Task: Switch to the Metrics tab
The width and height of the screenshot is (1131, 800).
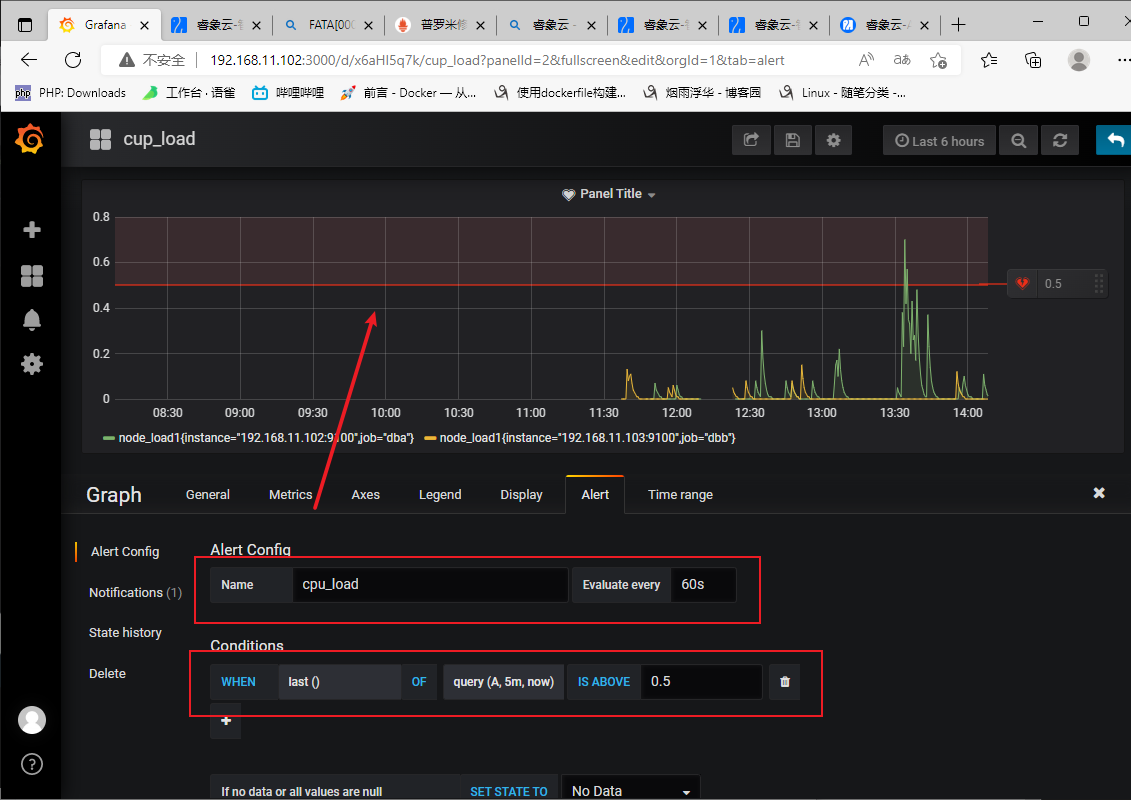Action: point(291,495)
